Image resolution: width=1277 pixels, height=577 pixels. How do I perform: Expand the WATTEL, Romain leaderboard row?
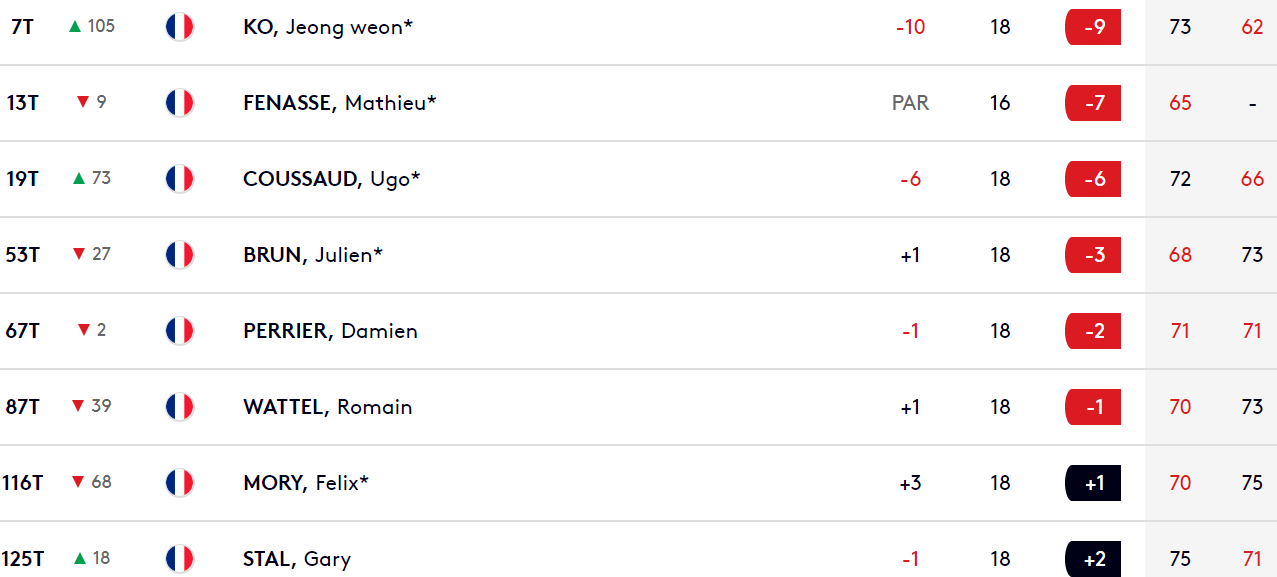(x=638, y=407)
